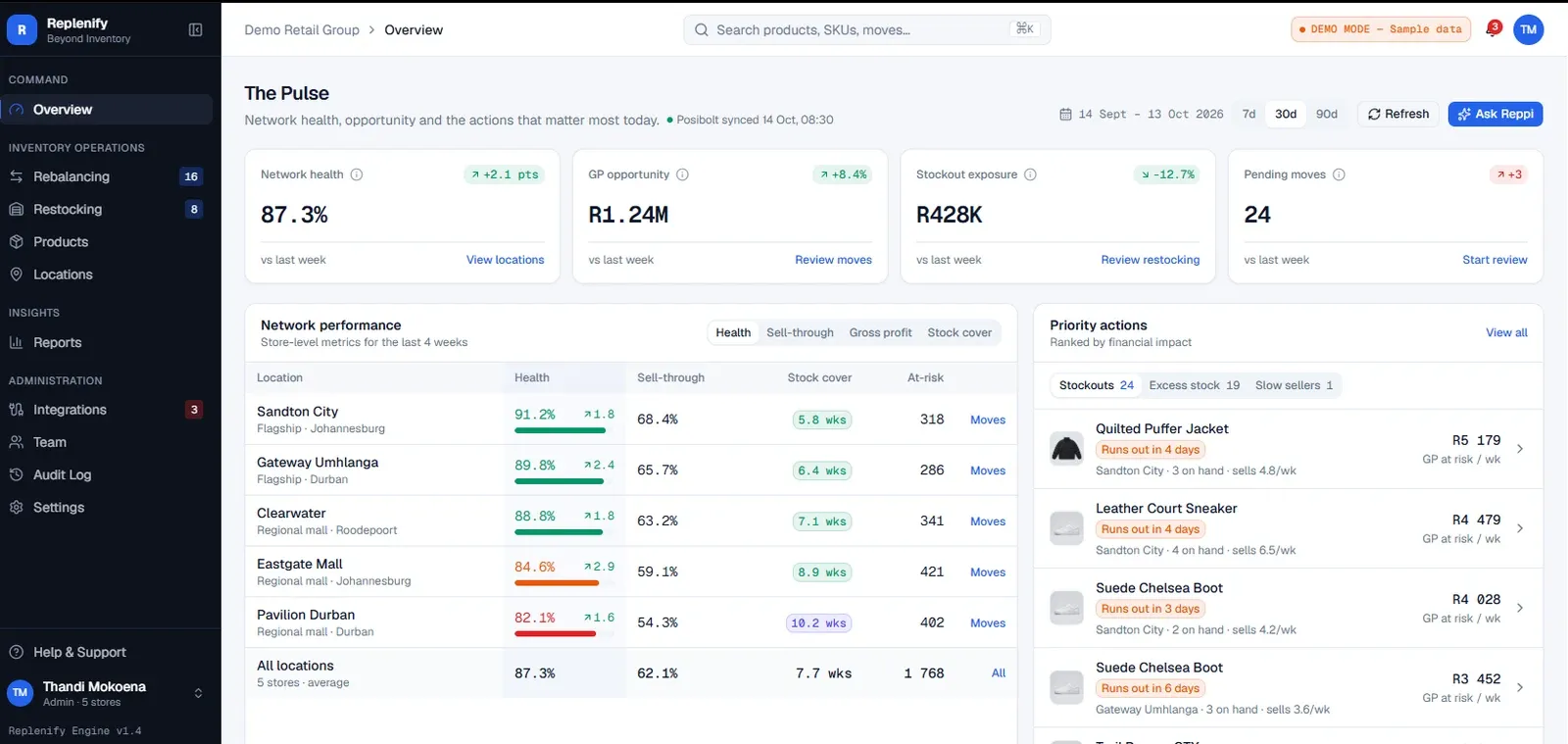Viewport: 1568px width, 744px height.
Task: Open View all priority actions
Action: coord(1506,333)
